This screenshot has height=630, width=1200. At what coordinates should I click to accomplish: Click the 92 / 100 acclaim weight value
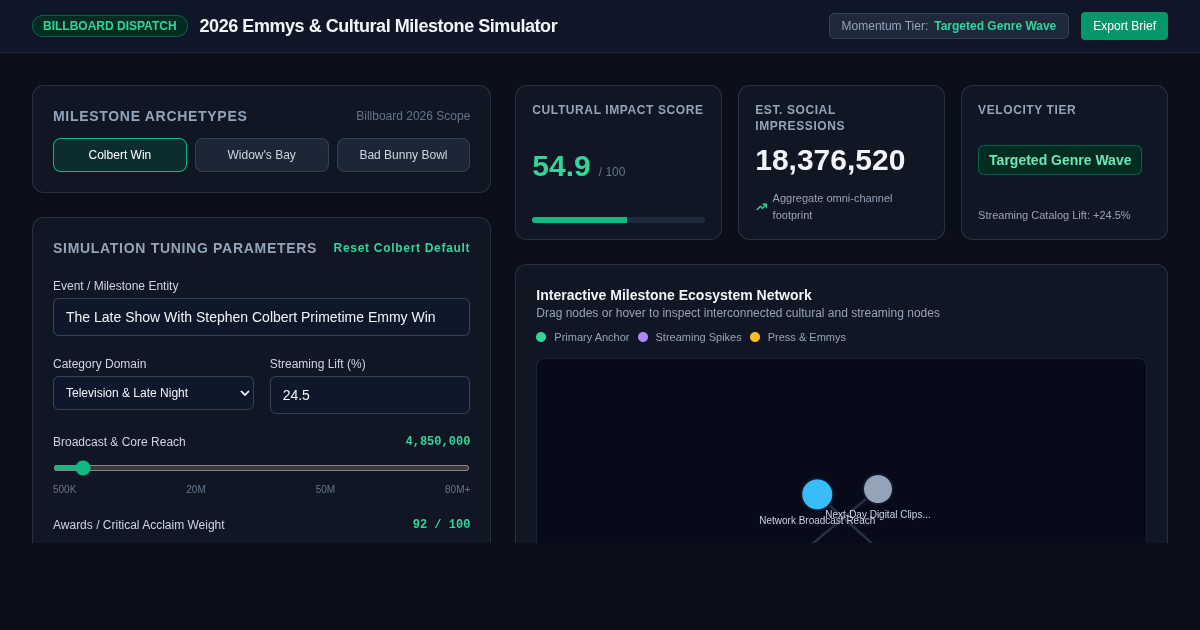(441, 525)
